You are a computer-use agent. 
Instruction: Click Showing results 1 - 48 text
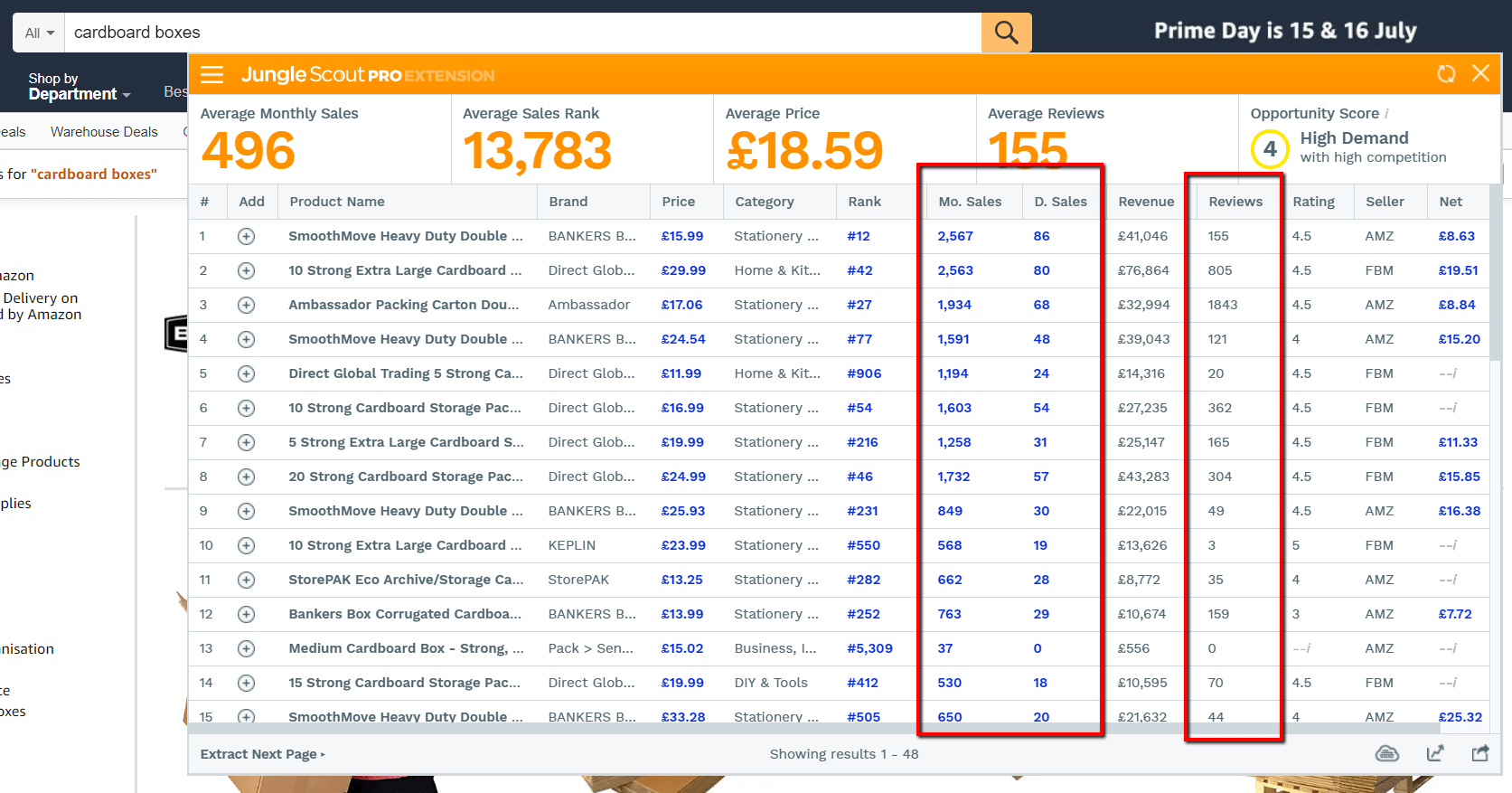pyautogui.click(x=844, y=754)
